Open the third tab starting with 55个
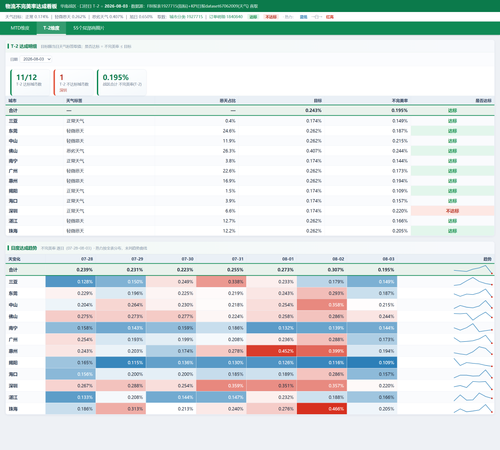 pos(89,28)
